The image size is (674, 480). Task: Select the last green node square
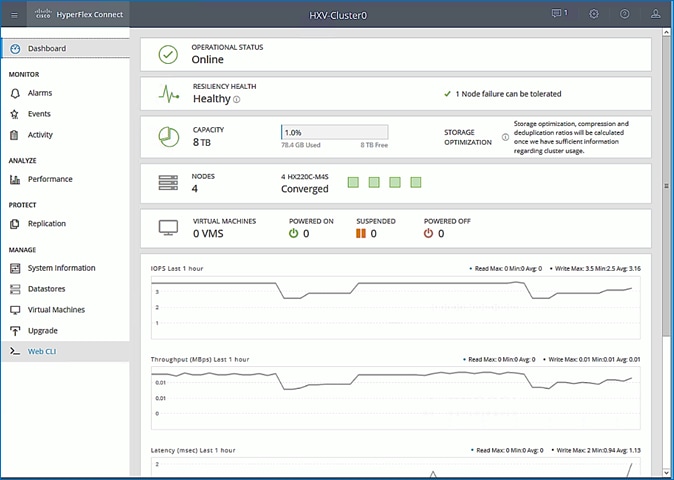tap(416, 182)
